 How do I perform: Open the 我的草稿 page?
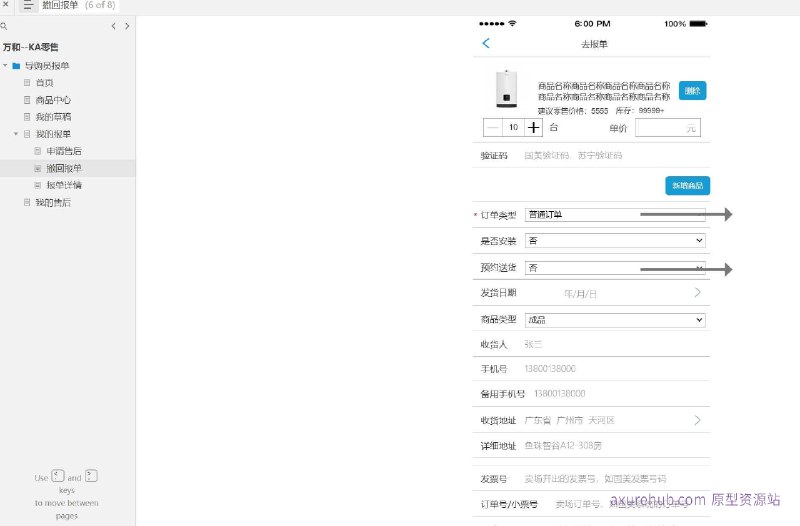point(53,117)
